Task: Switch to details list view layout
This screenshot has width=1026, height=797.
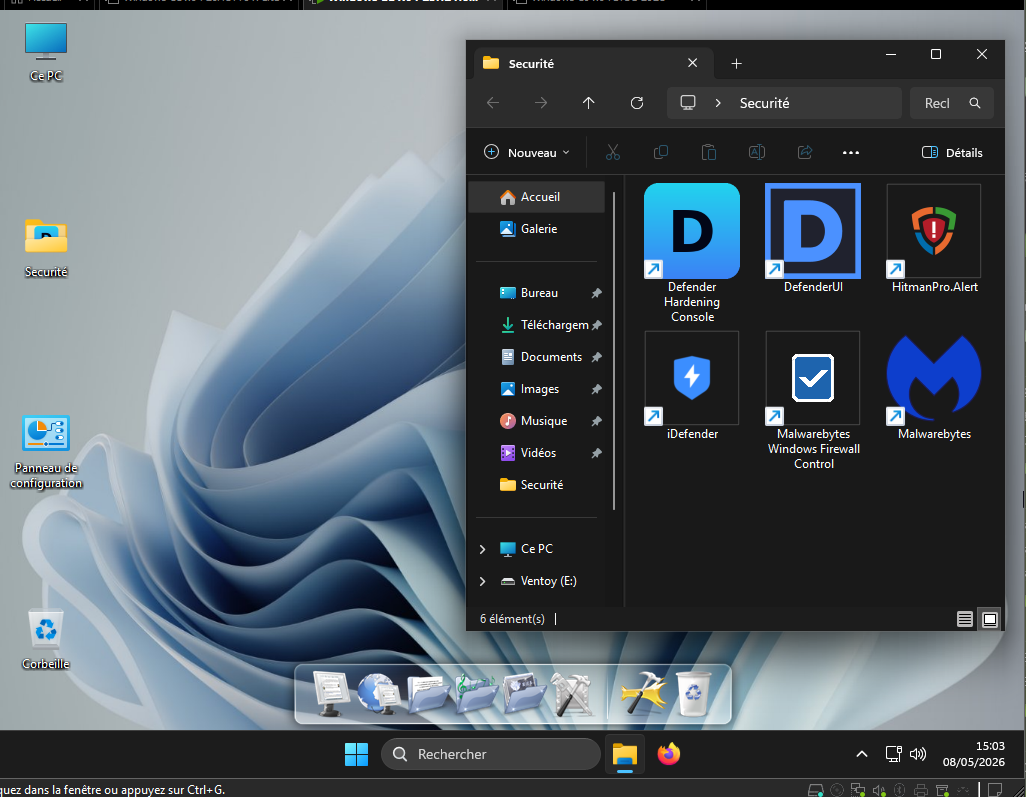Action: tap(964, 619)
